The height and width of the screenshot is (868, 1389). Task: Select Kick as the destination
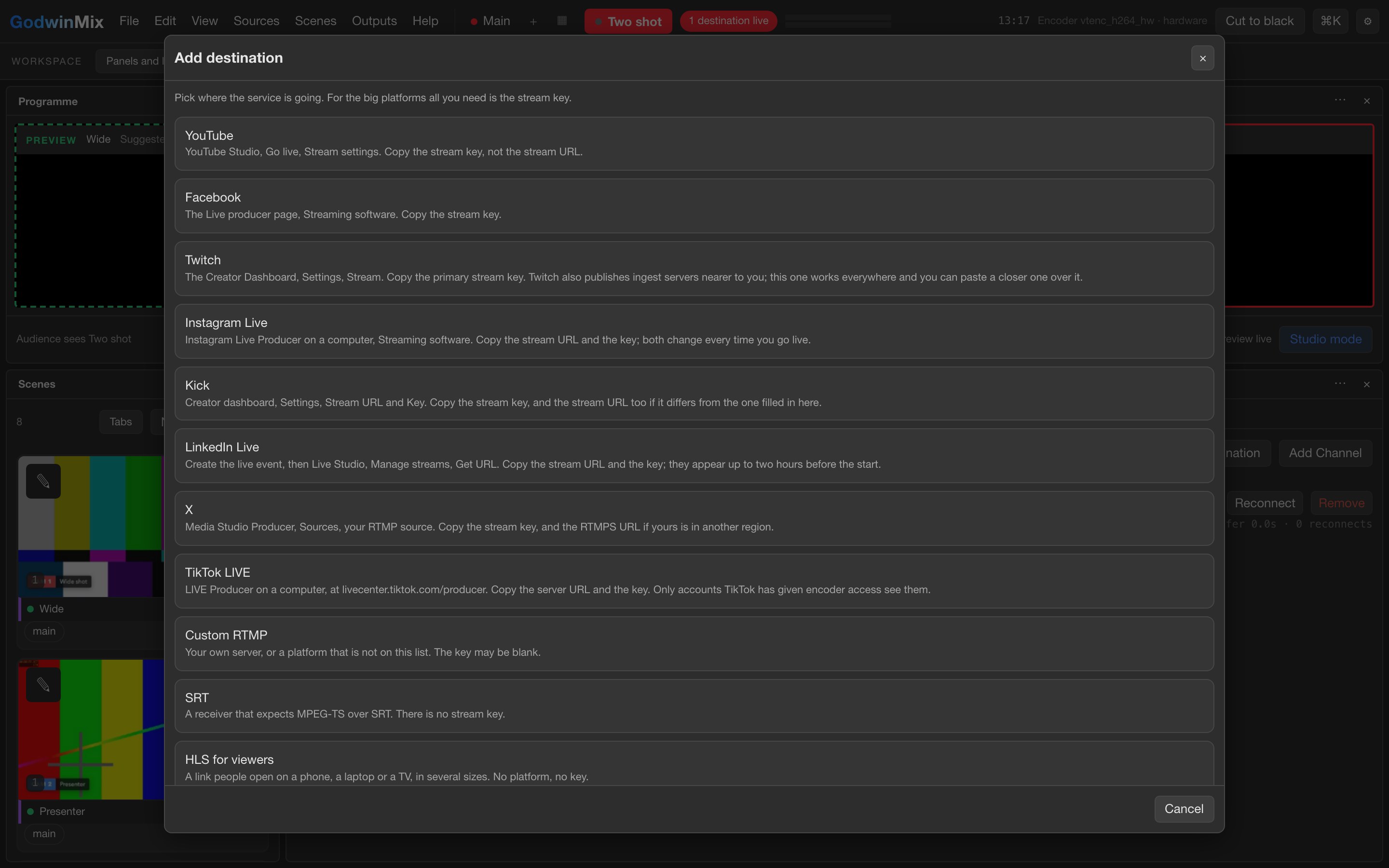coord(694,393)
